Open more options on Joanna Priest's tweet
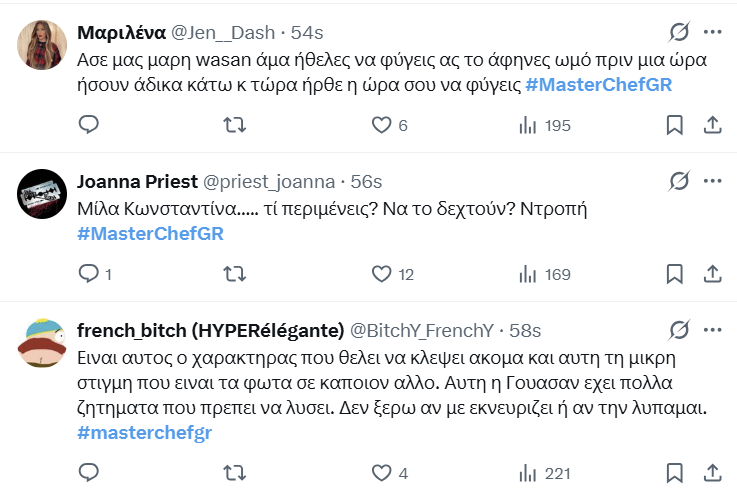The image size is (737, 496). tap(713, 181)
